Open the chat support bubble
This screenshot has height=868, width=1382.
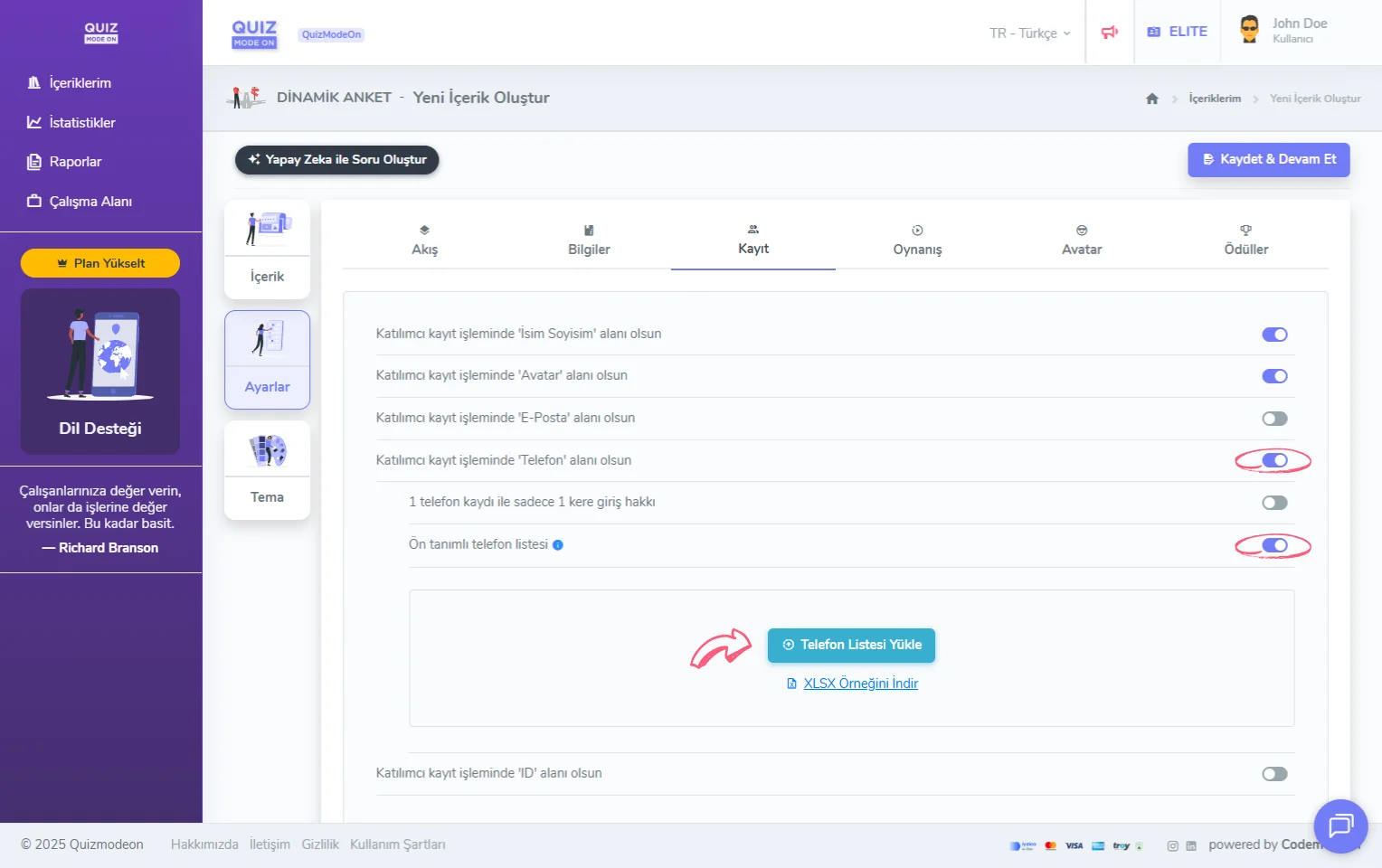[1340, 826]
